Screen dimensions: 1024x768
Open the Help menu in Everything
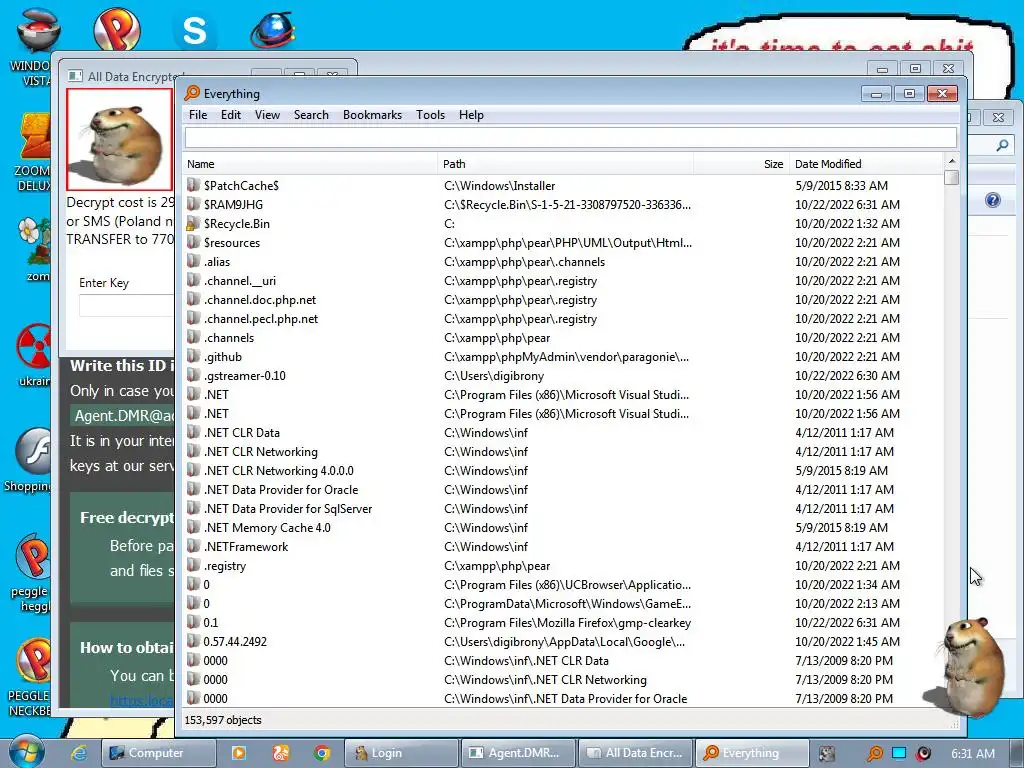(x=471, y=115)
